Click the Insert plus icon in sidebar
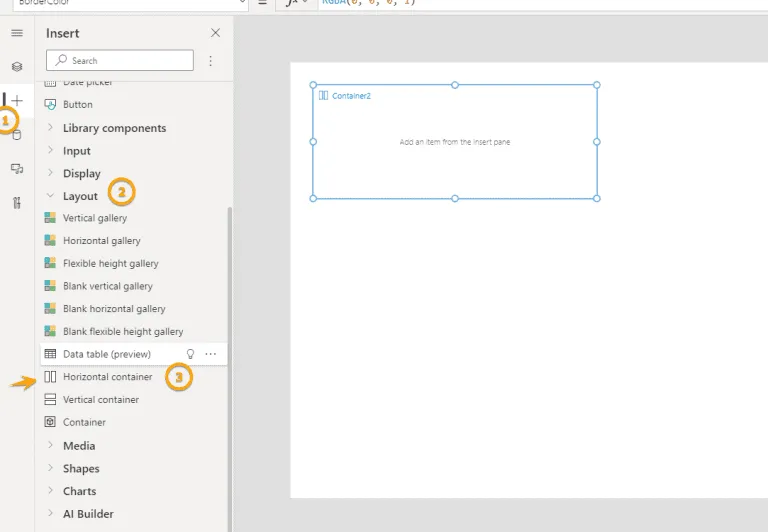The width and height of the screenshot is (768, 532). 17,101
